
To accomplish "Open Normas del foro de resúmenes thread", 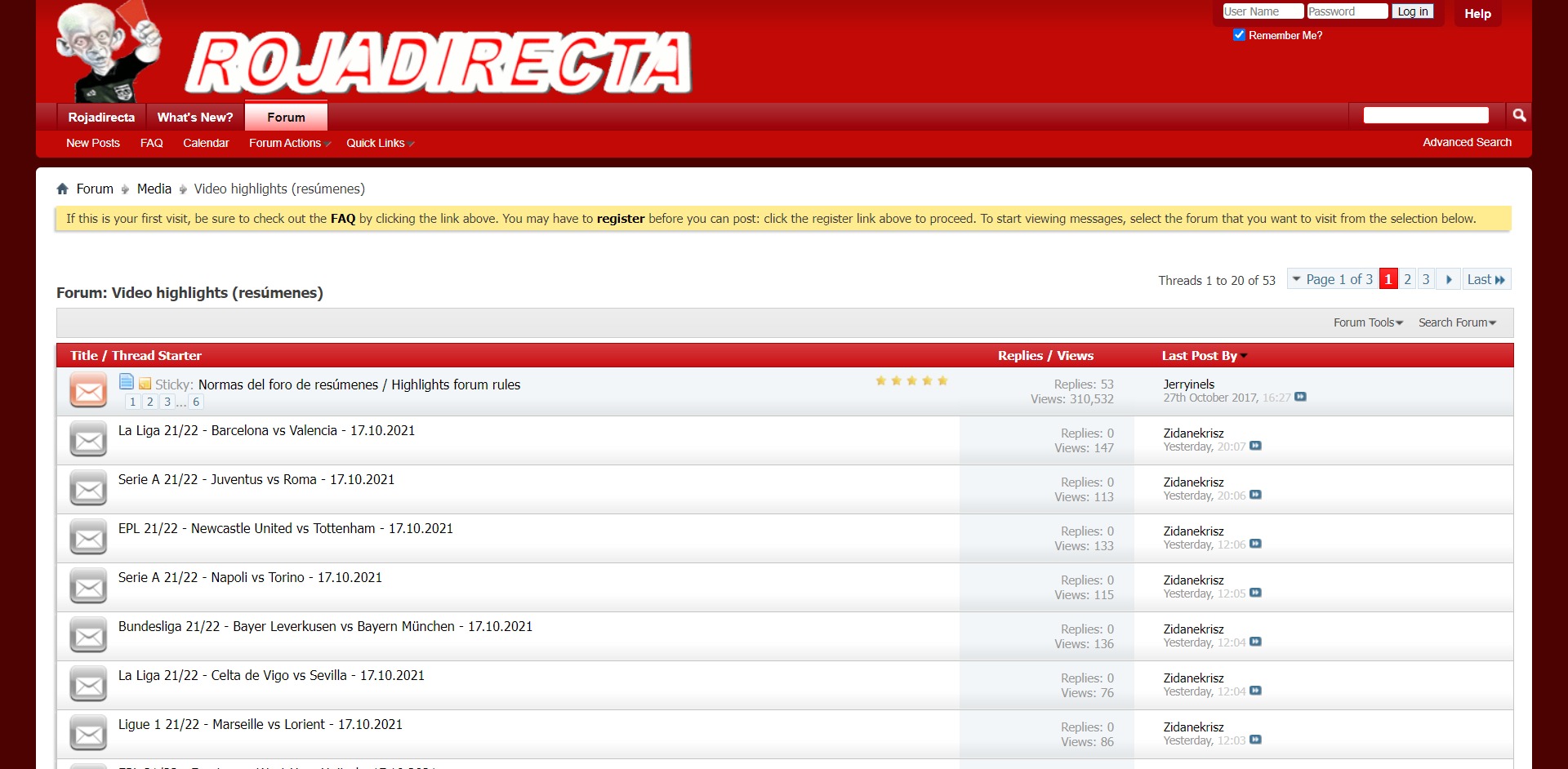I will tap(359, 385).
